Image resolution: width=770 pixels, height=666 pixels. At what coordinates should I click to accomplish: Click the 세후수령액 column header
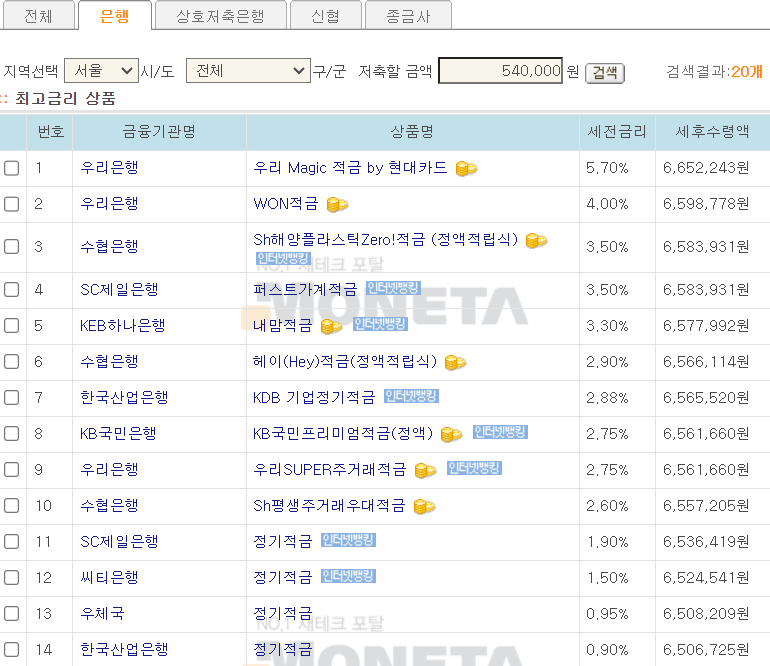[713, 132]
